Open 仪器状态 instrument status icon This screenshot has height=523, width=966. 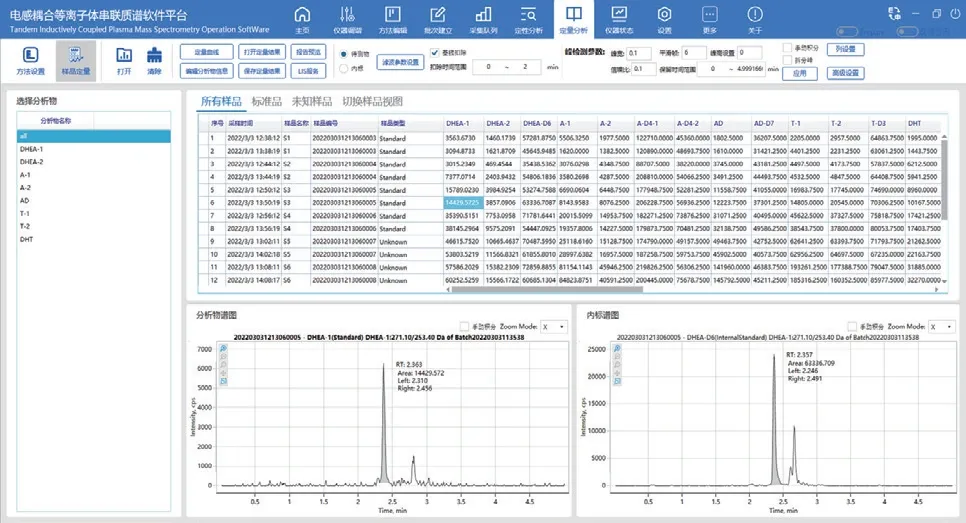point(619,20)
